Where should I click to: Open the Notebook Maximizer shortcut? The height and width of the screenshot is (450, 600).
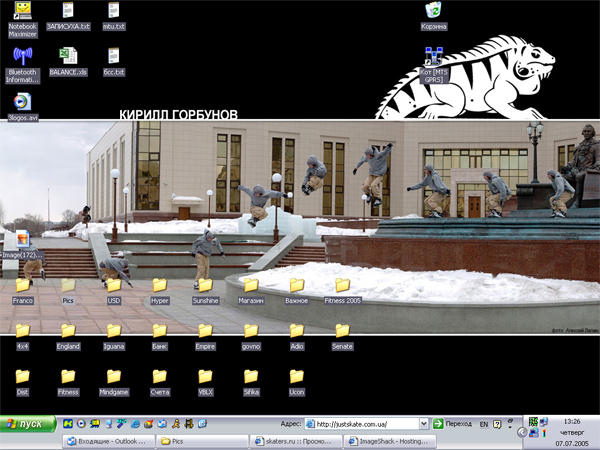[x=22, y=12]
